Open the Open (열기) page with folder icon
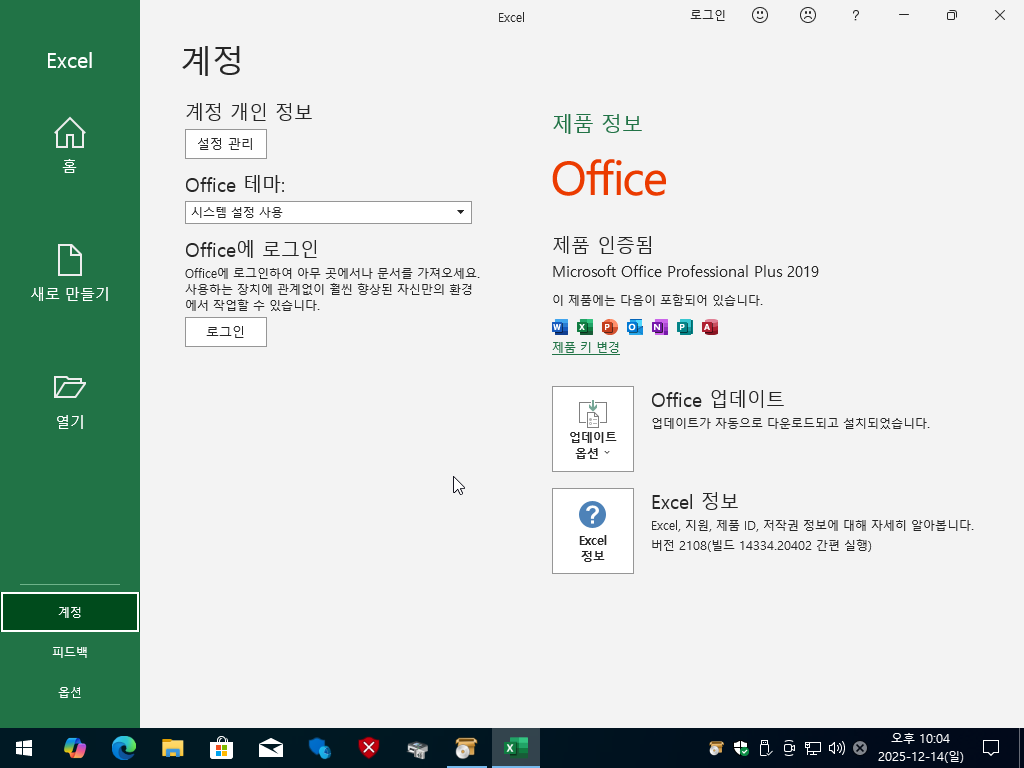1024x768 pixels. click(x=69, y=401)
